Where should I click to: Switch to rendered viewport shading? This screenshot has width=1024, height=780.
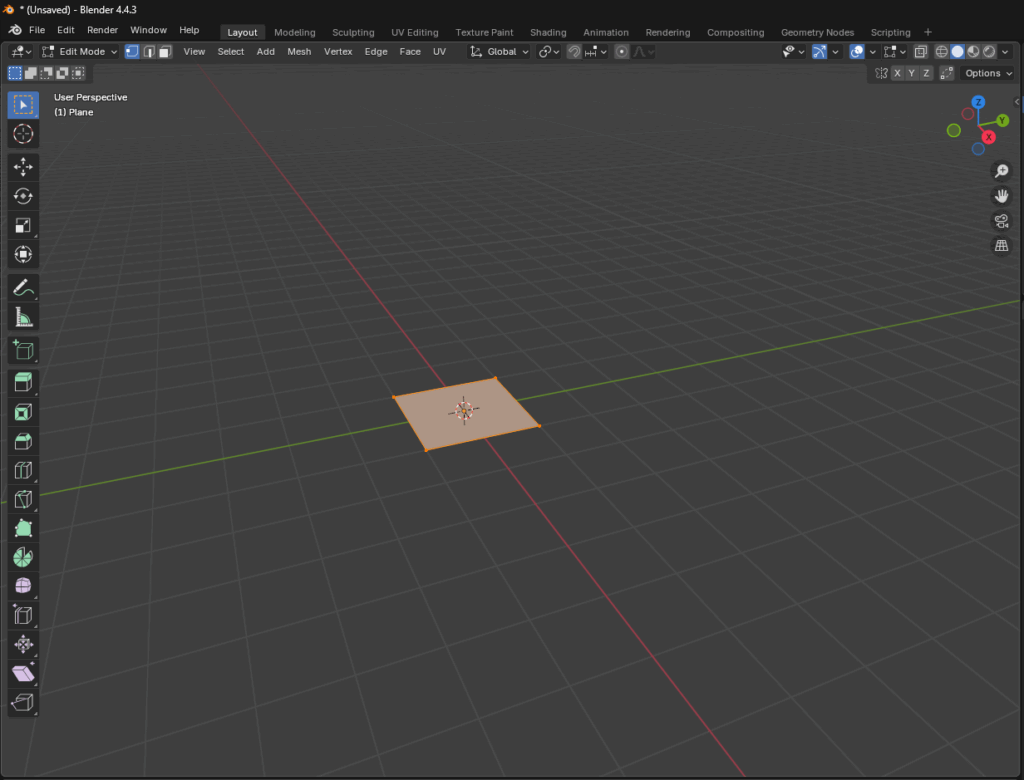(x=989, y=52)
